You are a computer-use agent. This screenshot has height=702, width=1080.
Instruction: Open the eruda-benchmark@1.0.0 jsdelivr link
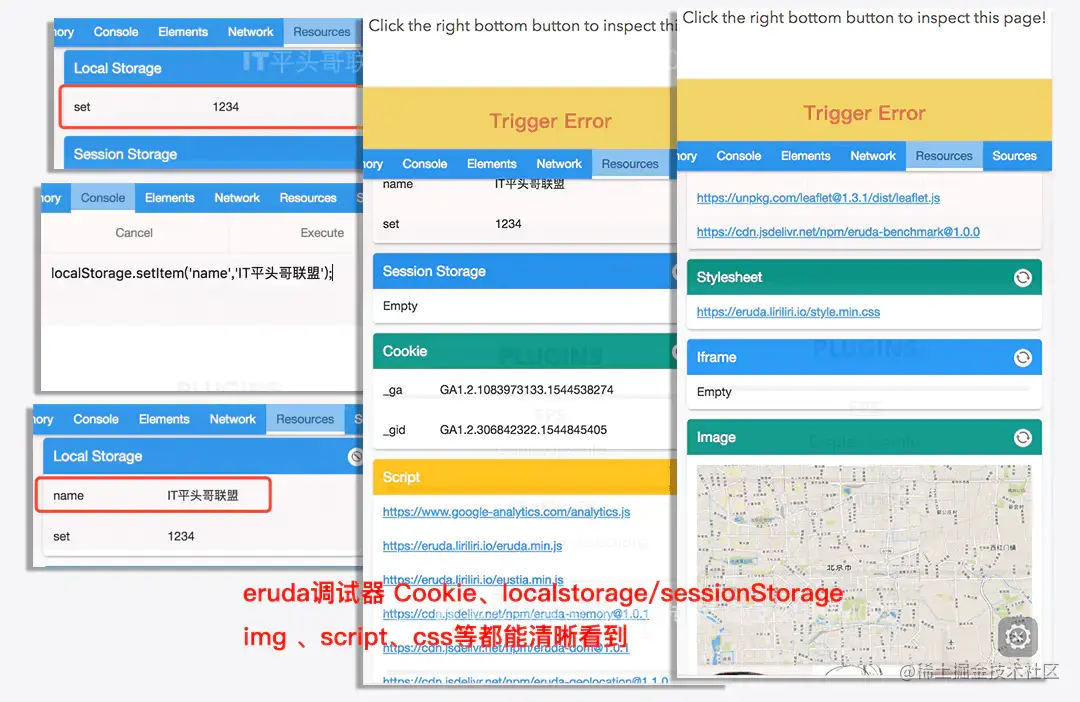838,232
